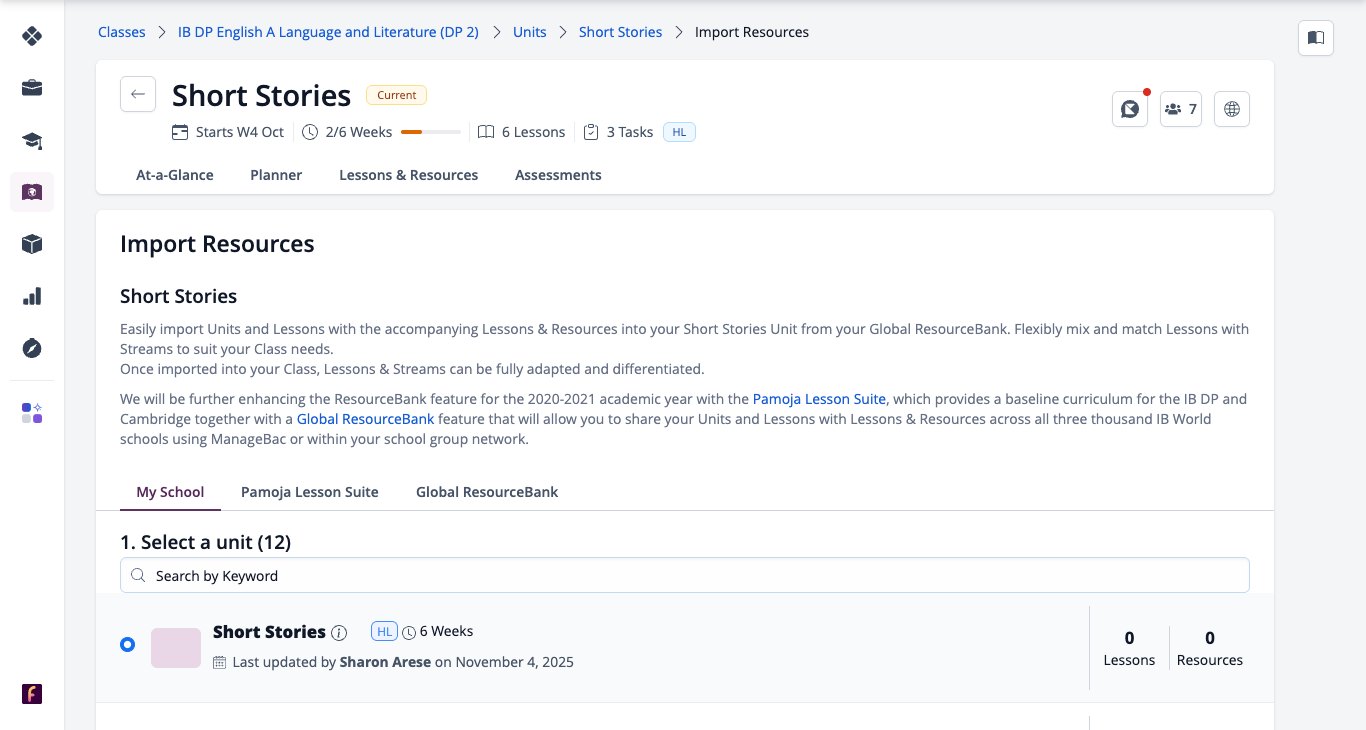The image size is (1366, 730).
Task: Click the search magnifier icon
Action: 138,575
